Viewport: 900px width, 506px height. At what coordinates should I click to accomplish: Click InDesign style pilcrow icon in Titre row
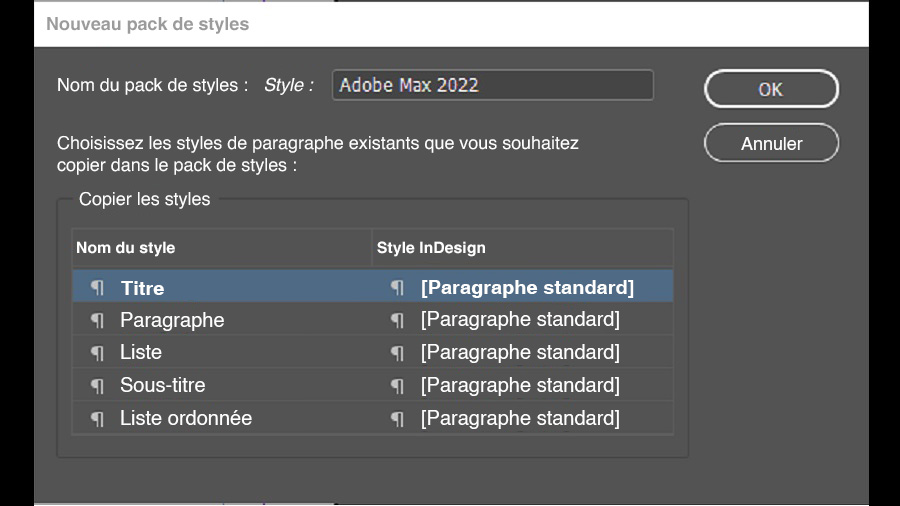(398, 288)
